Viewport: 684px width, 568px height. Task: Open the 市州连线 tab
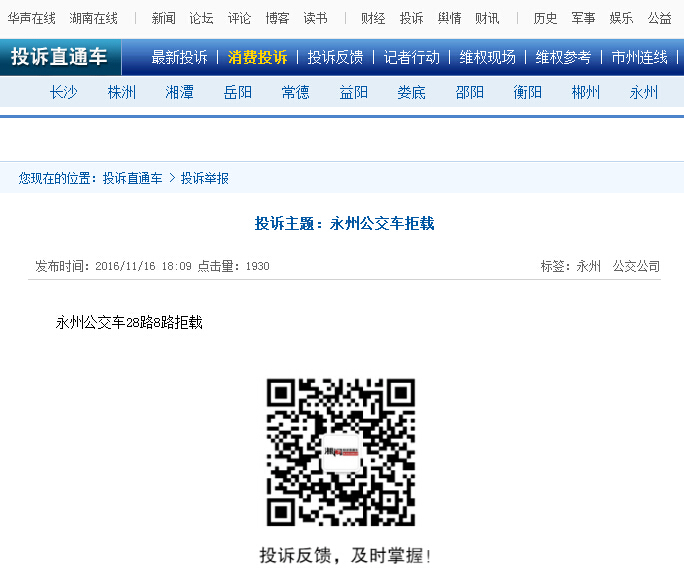(x=640, y=57)
